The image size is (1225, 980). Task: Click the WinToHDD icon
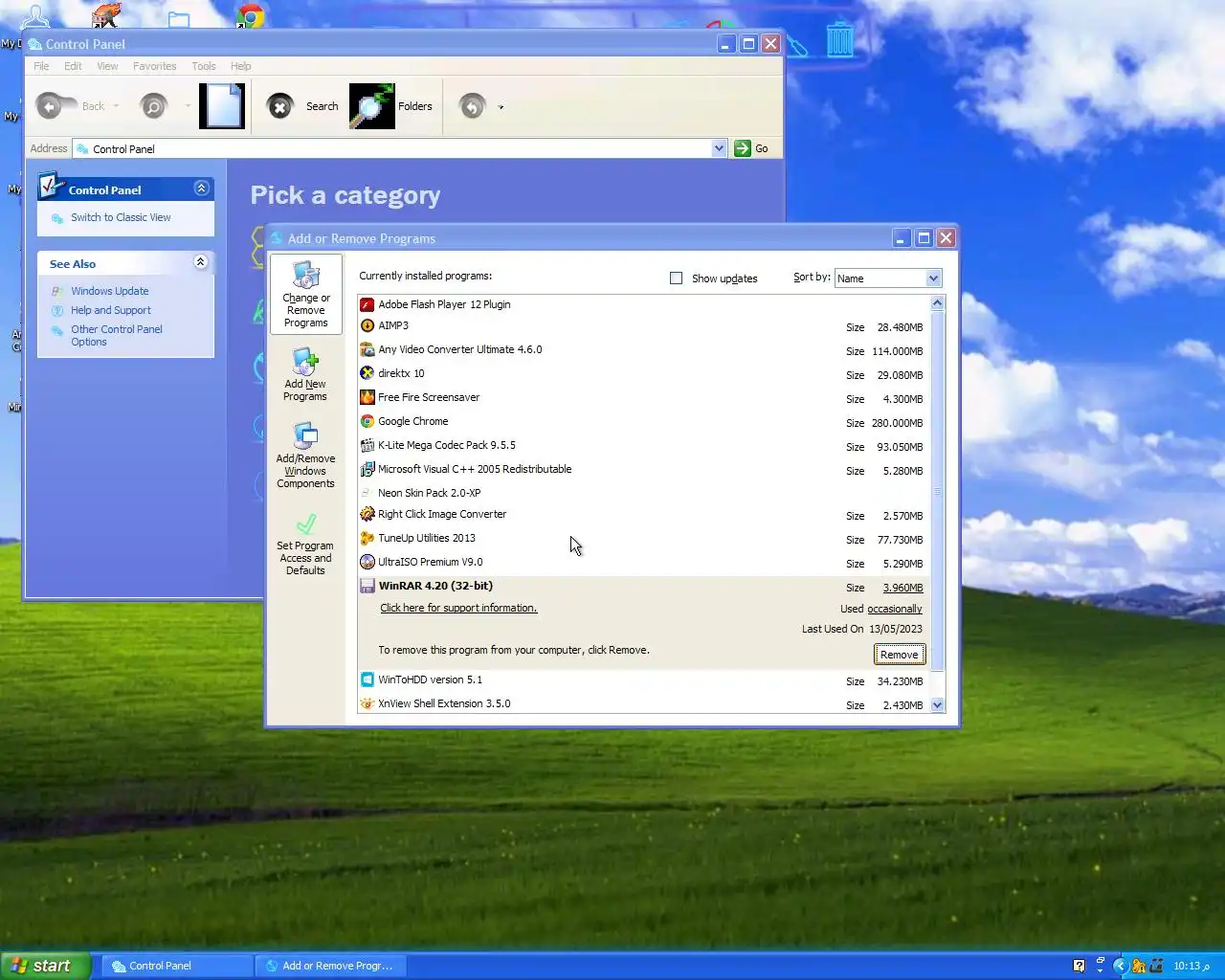tap(367, 679)
